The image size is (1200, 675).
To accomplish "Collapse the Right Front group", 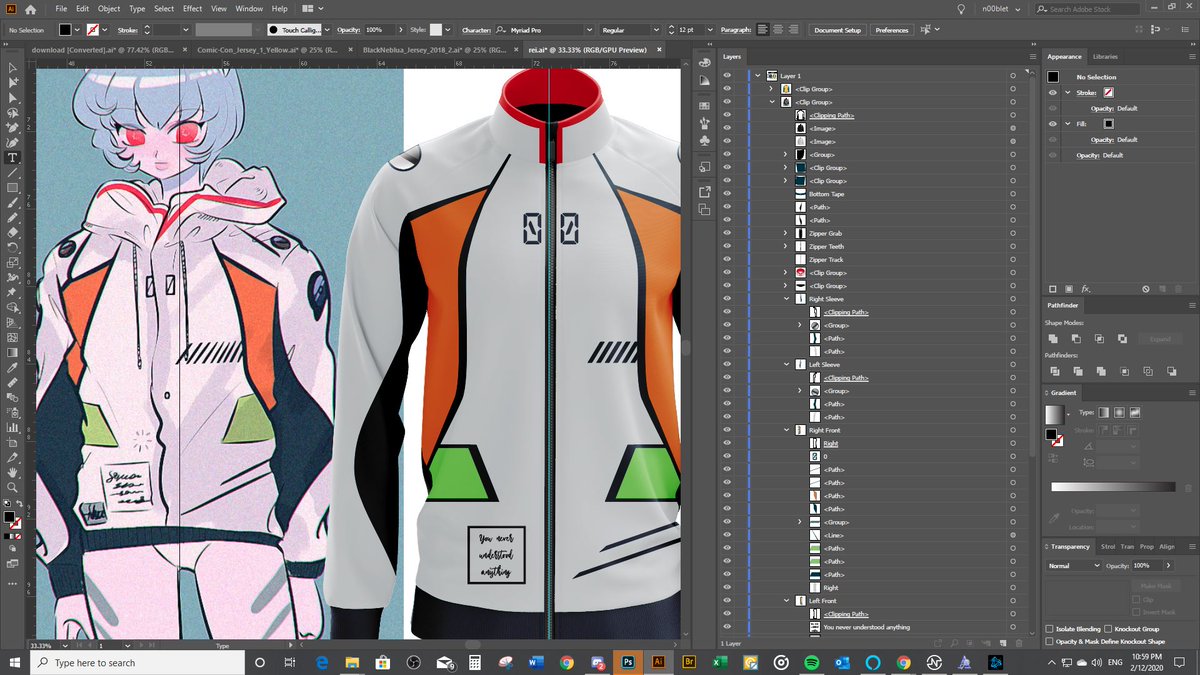I will click(786, 430).
